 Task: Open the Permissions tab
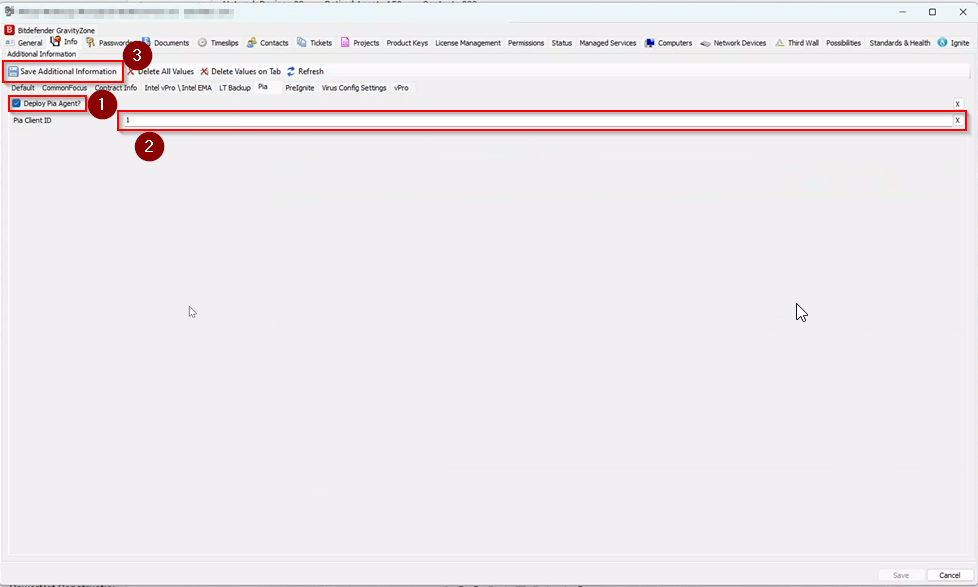pos(526,43)
